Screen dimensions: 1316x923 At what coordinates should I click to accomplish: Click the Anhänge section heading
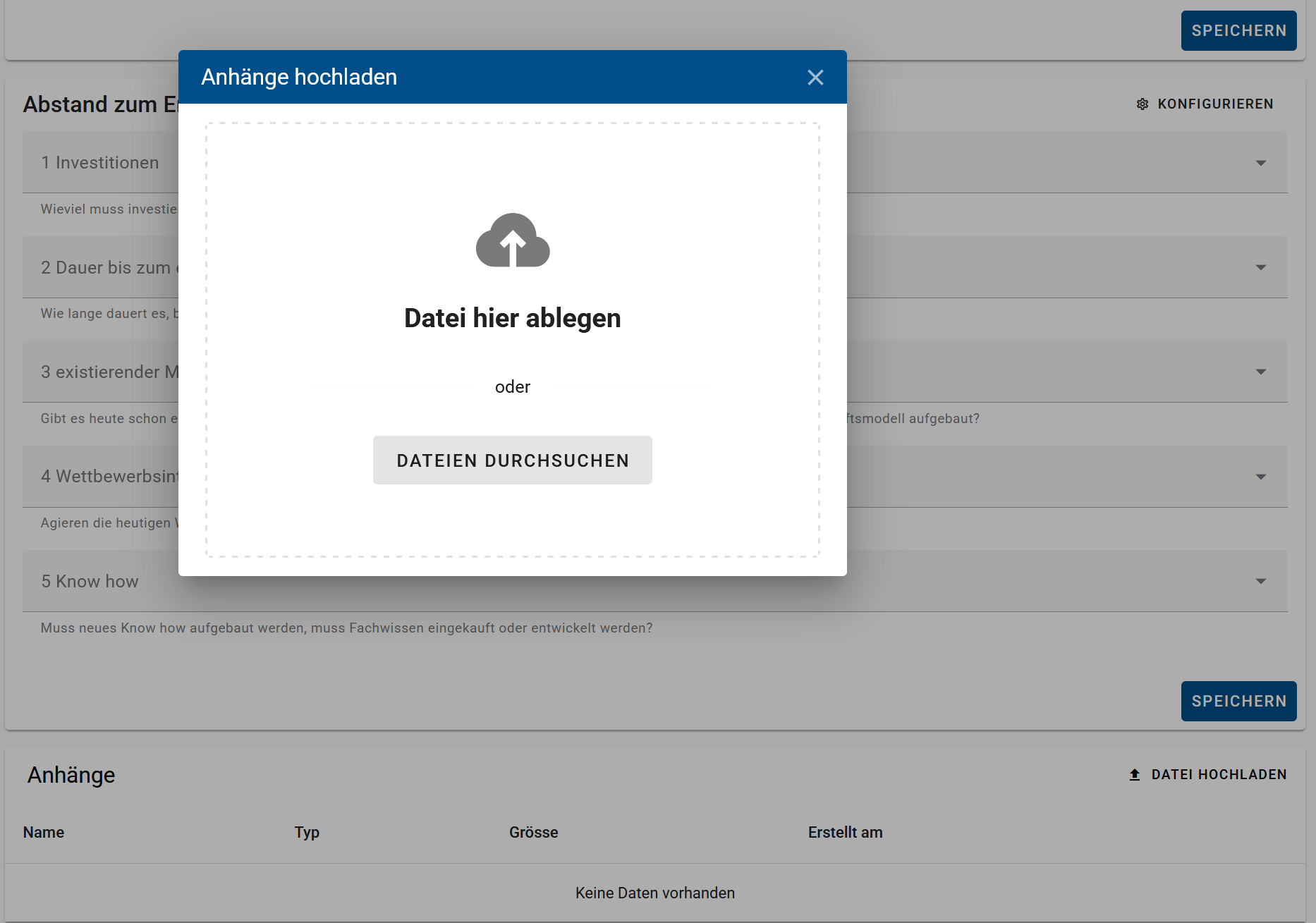(x=71, y=775)
